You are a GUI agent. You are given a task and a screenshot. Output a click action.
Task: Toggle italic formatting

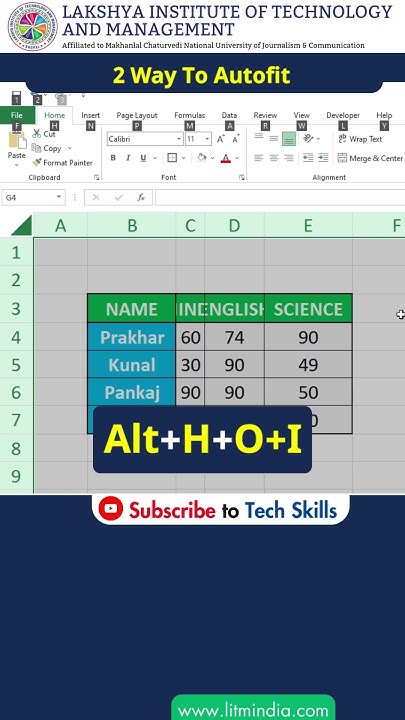pyautogui.click(x=128, y=158)
